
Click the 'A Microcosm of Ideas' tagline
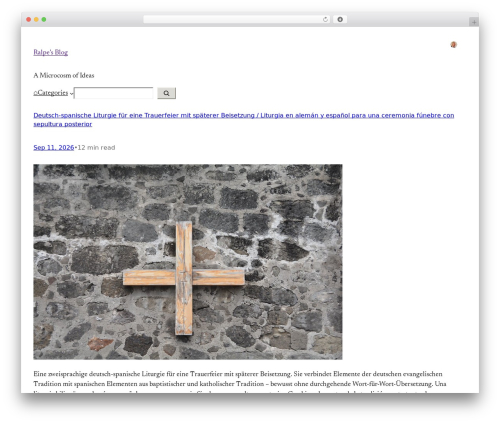[x=64, y=75]
